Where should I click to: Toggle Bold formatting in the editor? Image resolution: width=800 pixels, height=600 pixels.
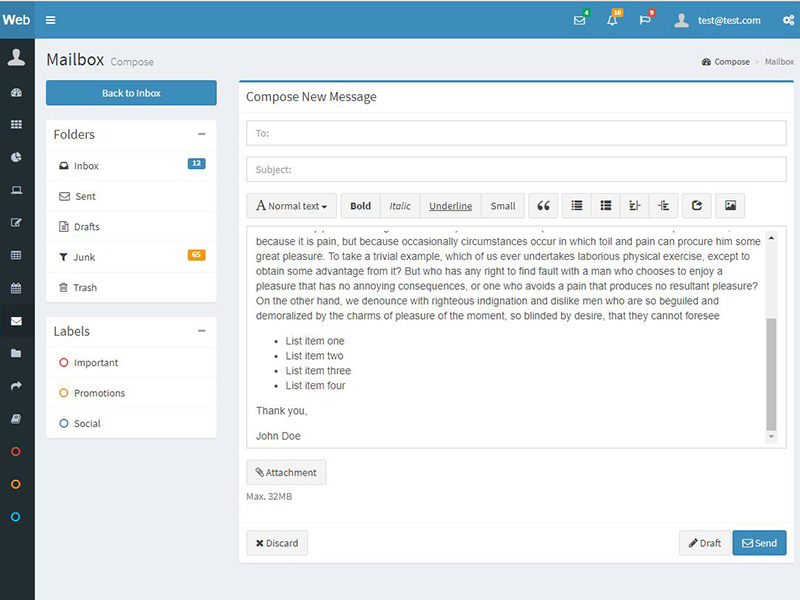pos(360,206)
